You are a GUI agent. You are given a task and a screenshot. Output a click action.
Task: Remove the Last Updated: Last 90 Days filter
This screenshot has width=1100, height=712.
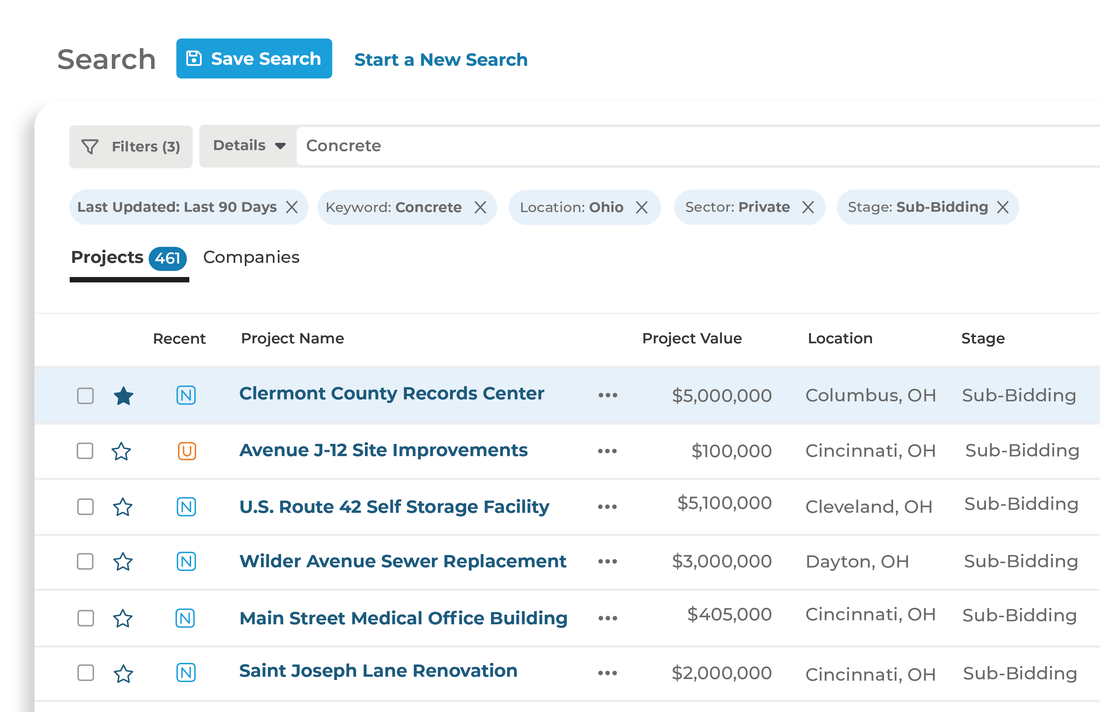292,207
